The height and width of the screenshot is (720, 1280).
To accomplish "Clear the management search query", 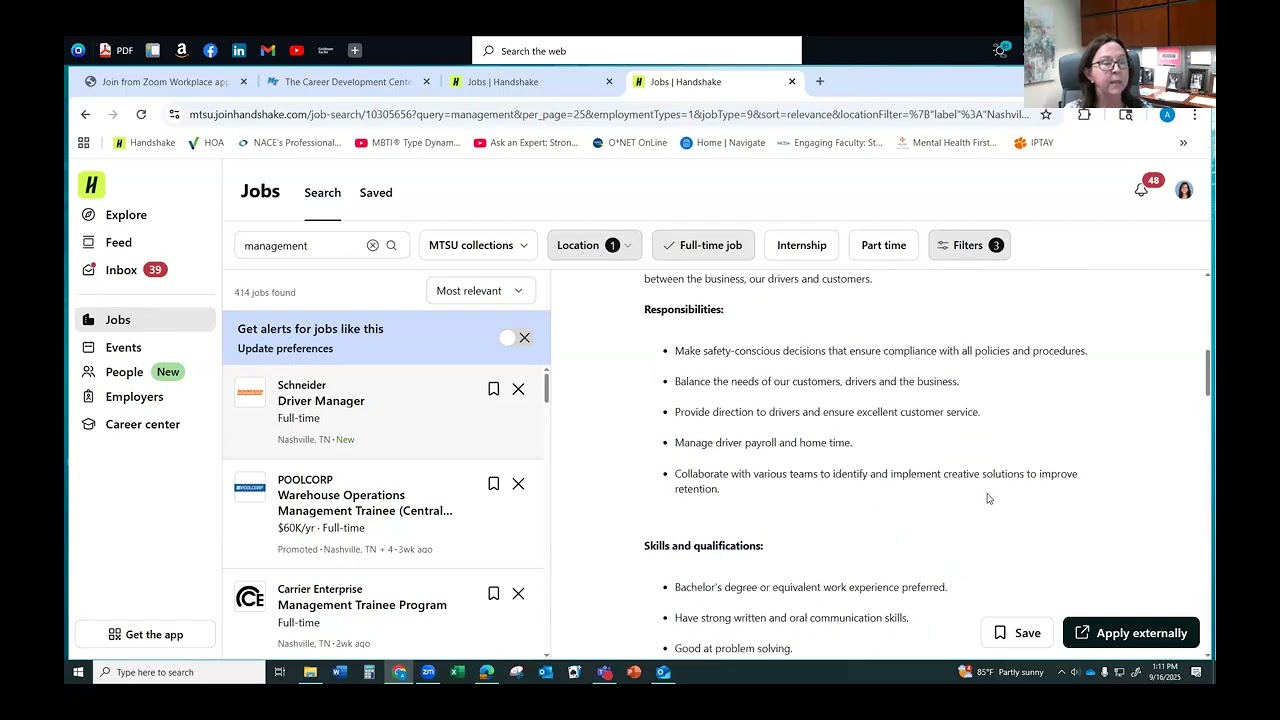I will click(372, 245).
